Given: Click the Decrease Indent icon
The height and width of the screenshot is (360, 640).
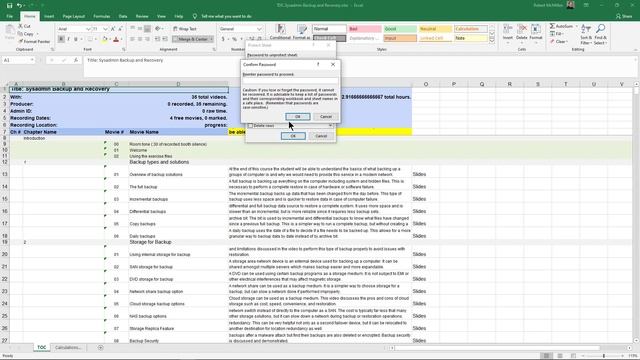Looking at the screenshot, I should pos(158,39).
